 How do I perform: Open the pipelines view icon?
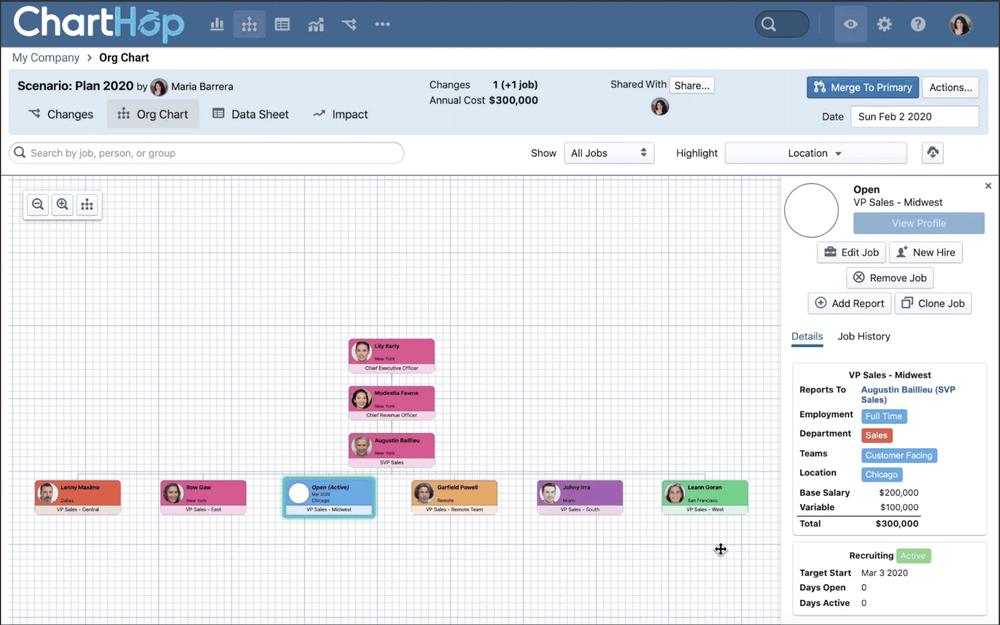click(348, 23)
